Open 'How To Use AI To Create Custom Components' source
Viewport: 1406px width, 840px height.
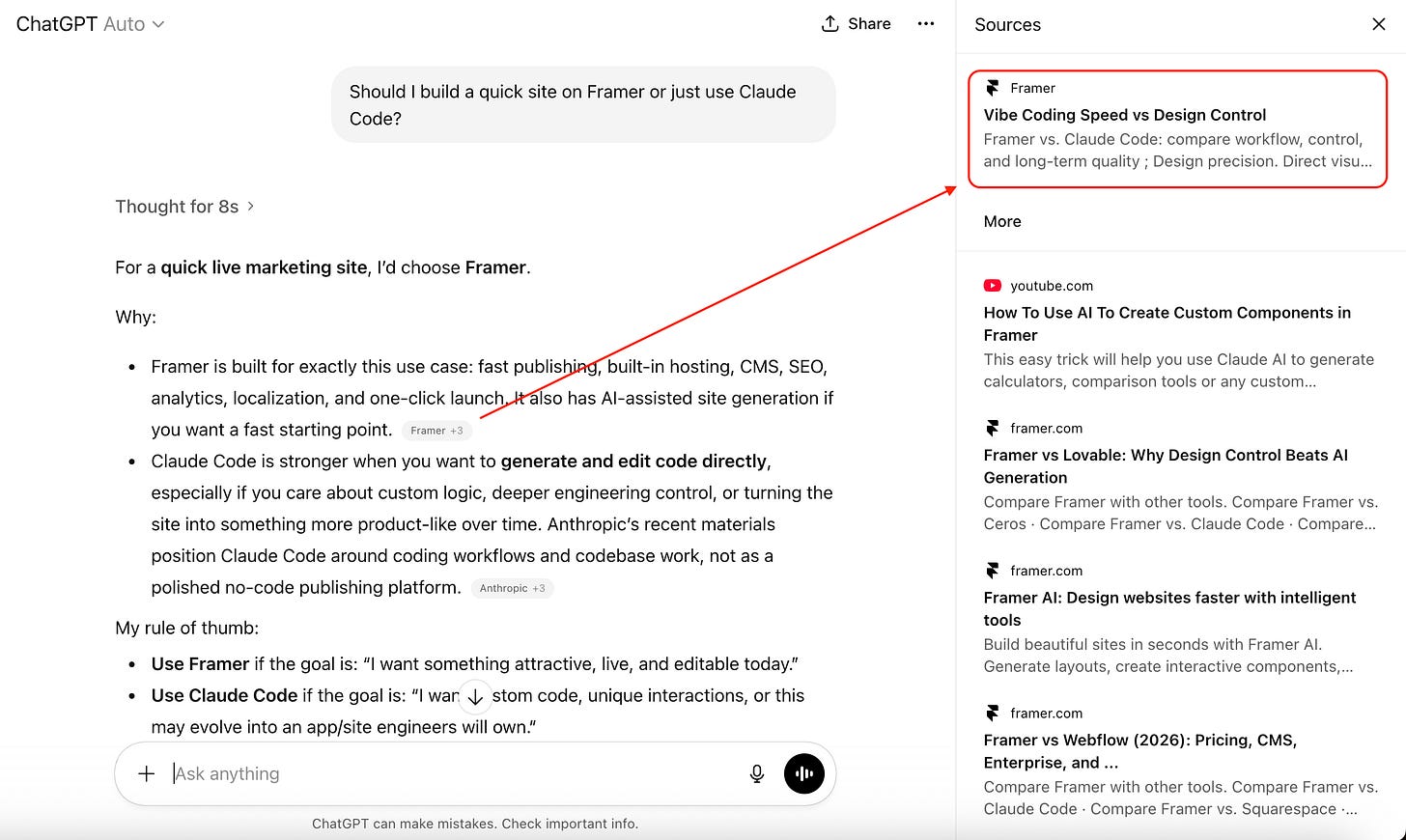[1178, 333]
